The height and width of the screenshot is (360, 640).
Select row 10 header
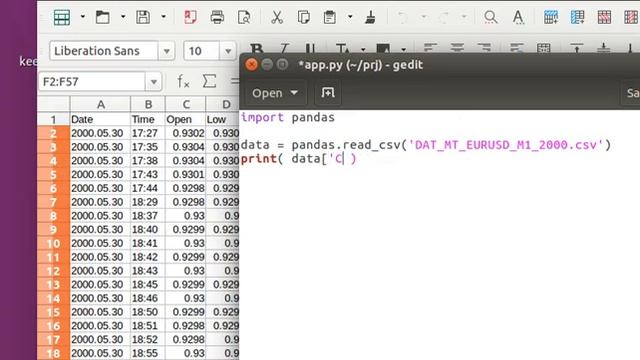[53, 243]
